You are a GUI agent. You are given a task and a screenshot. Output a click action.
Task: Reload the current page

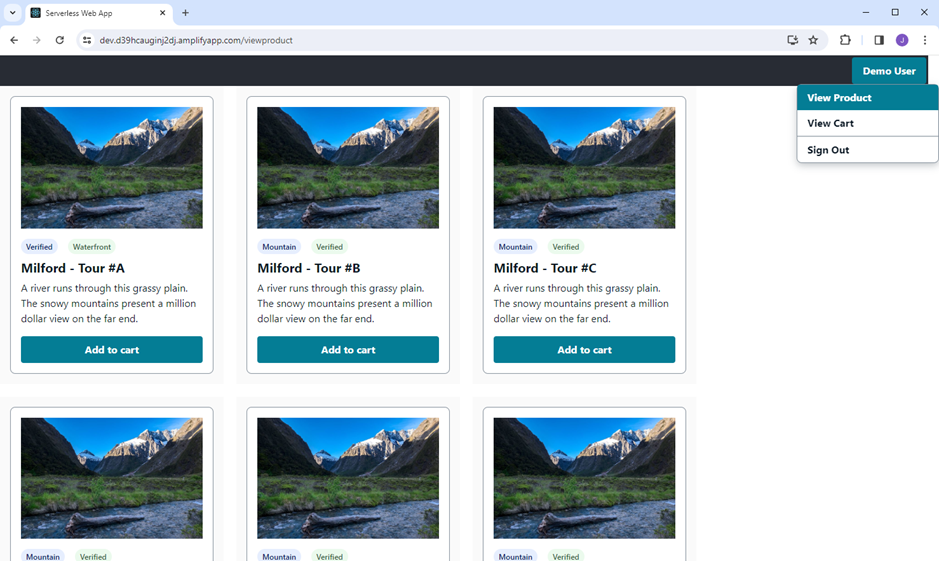tap(59, 40)
